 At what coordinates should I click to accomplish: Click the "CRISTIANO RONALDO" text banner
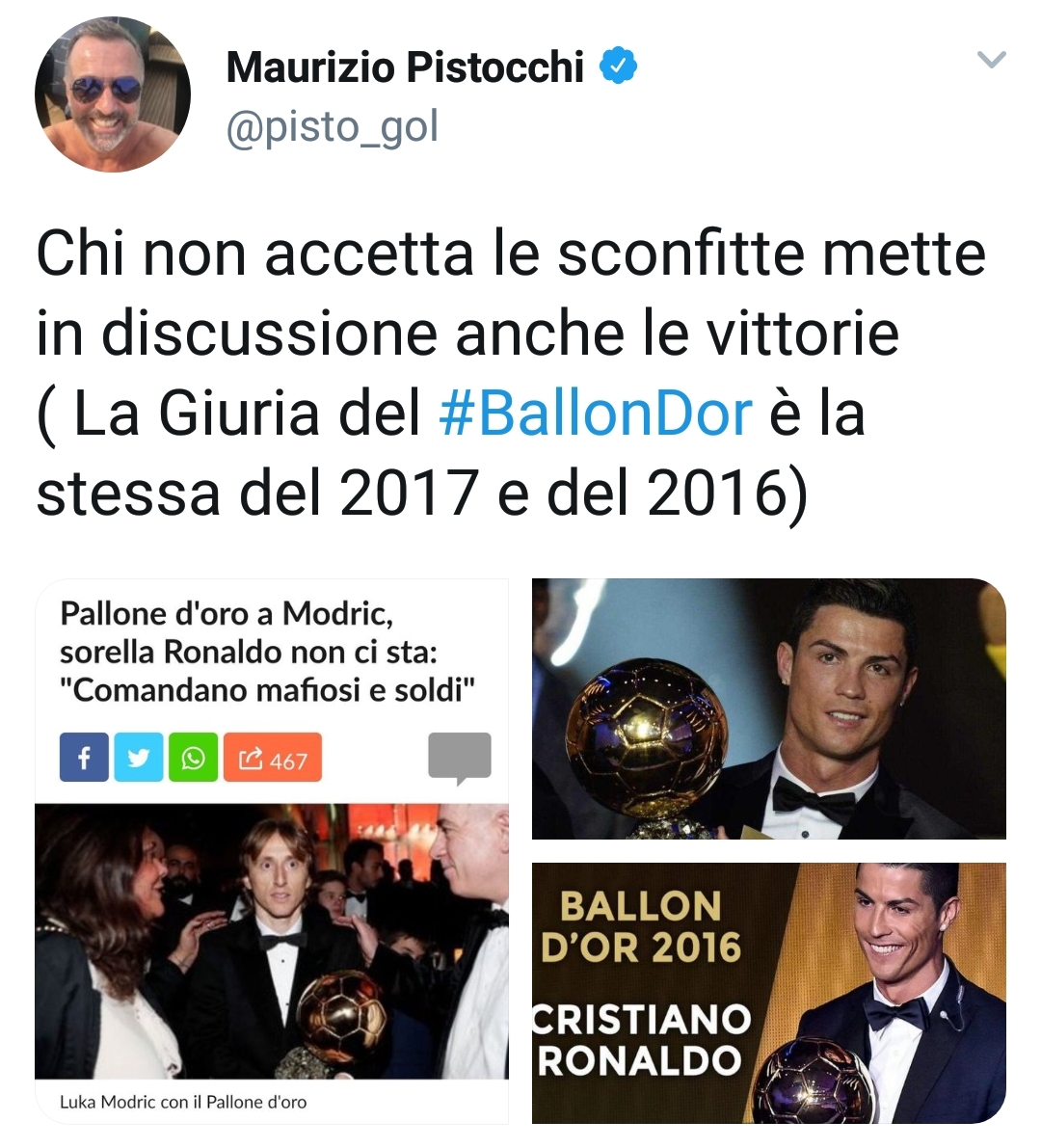tap(642, 1040)
